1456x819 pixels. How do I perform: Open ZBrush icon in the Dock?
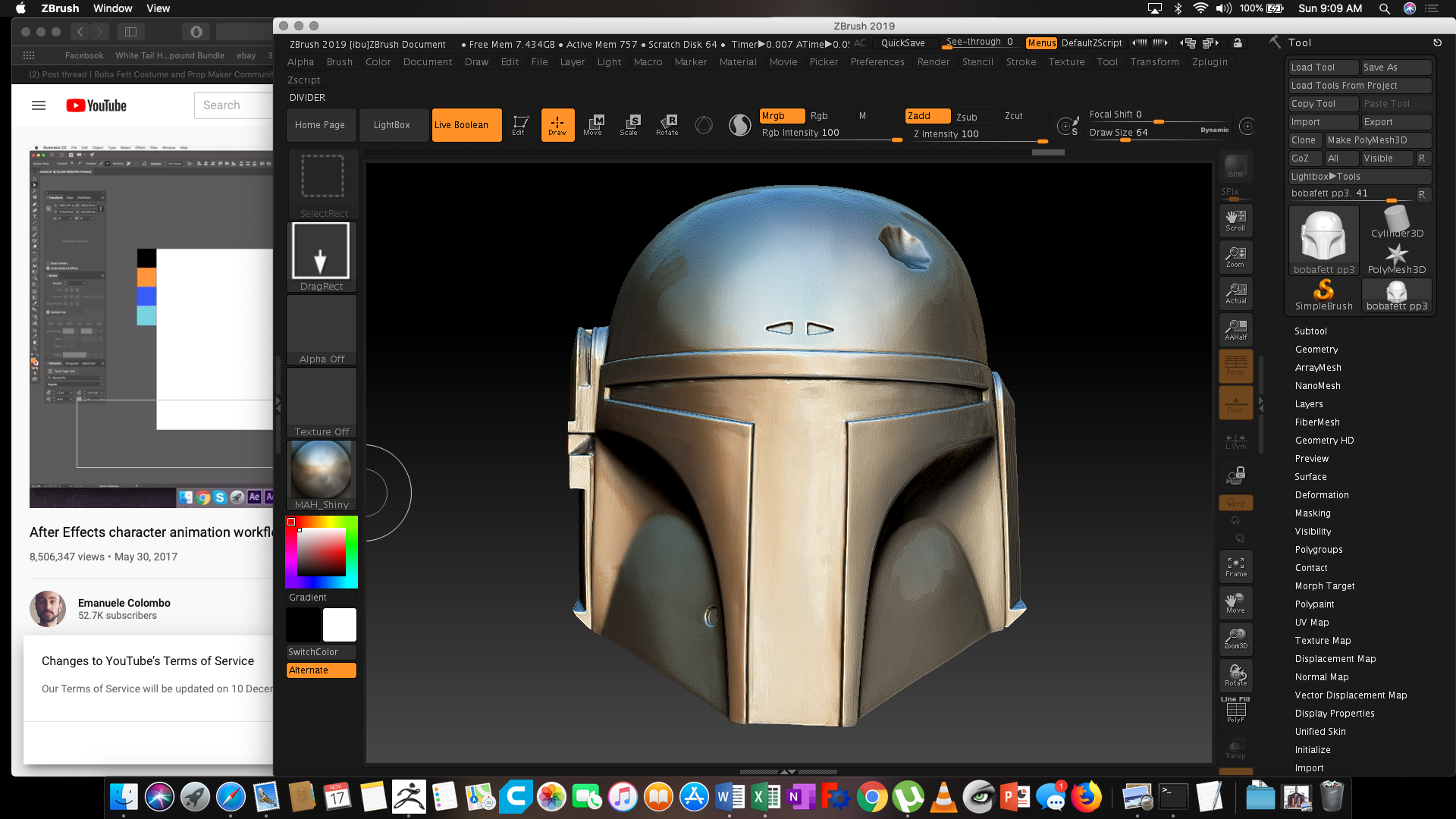point(409,797)
